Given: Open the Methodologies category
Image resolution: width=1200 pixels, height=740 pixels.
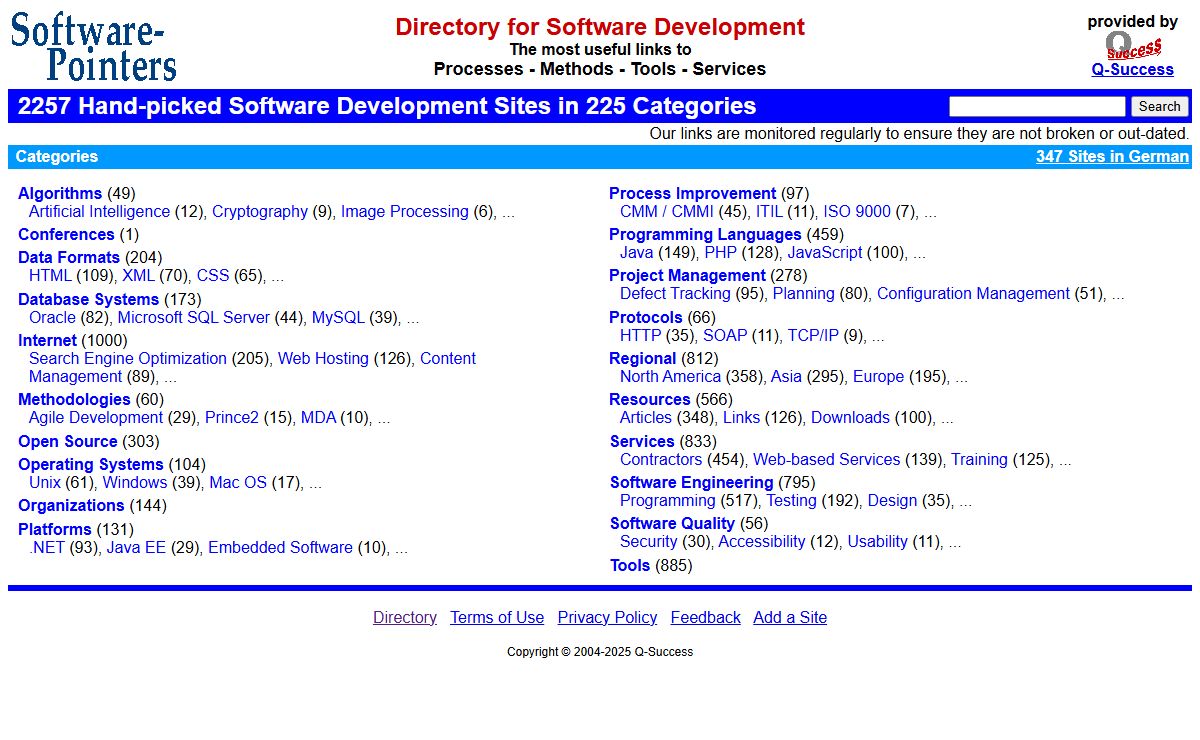Looking at the screenshot, I should point(74,400).
